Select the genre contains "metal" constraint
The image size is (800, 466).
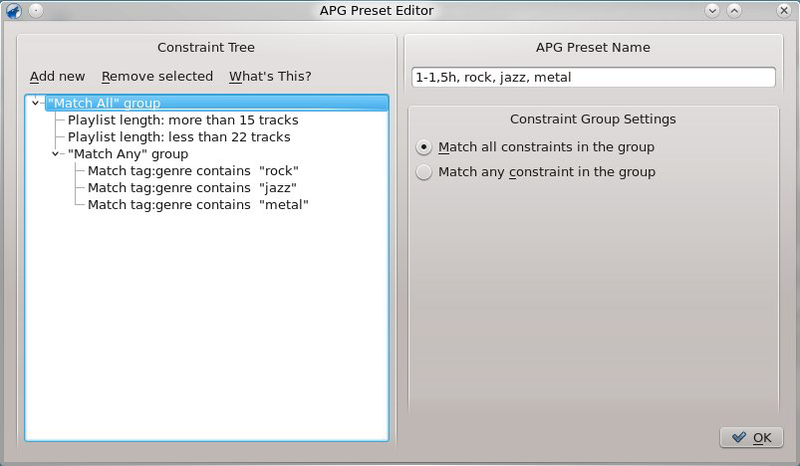[198, 205]
